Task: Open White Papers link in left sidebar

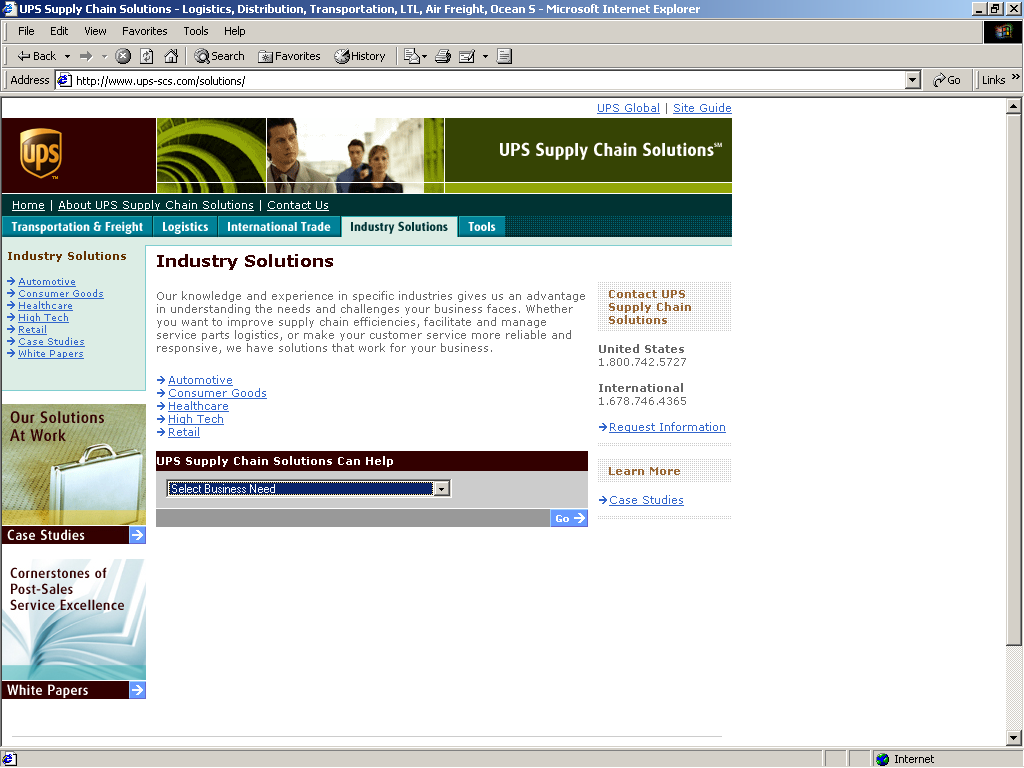Action: point(51,354)
